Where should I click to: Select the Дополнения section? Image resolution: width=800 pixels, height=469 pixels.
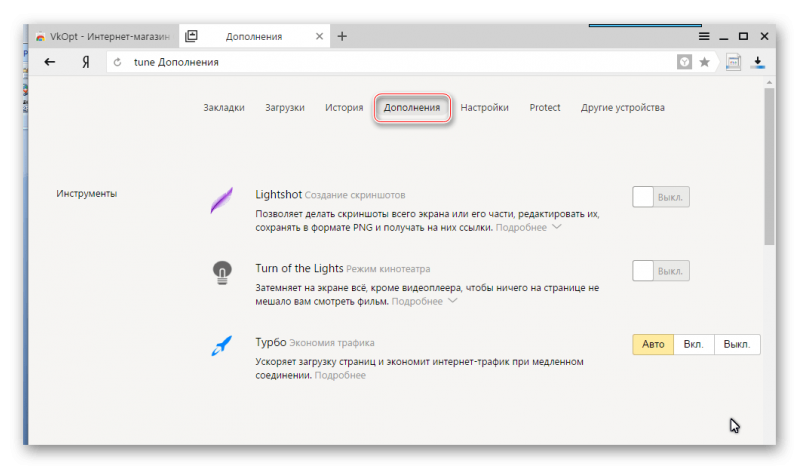[412, 108]
